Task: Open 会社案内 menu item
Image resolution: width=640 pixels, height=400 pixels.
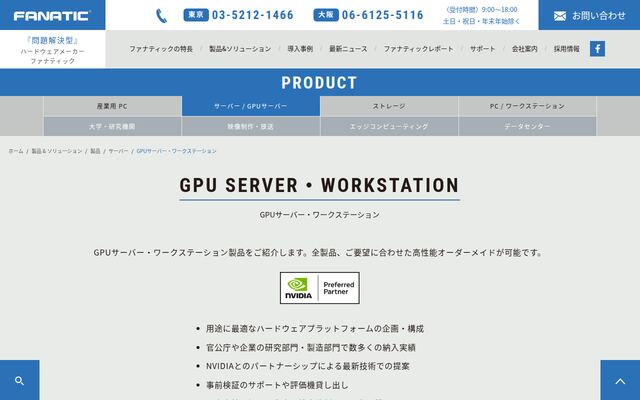Action: [x=524, y=49]
